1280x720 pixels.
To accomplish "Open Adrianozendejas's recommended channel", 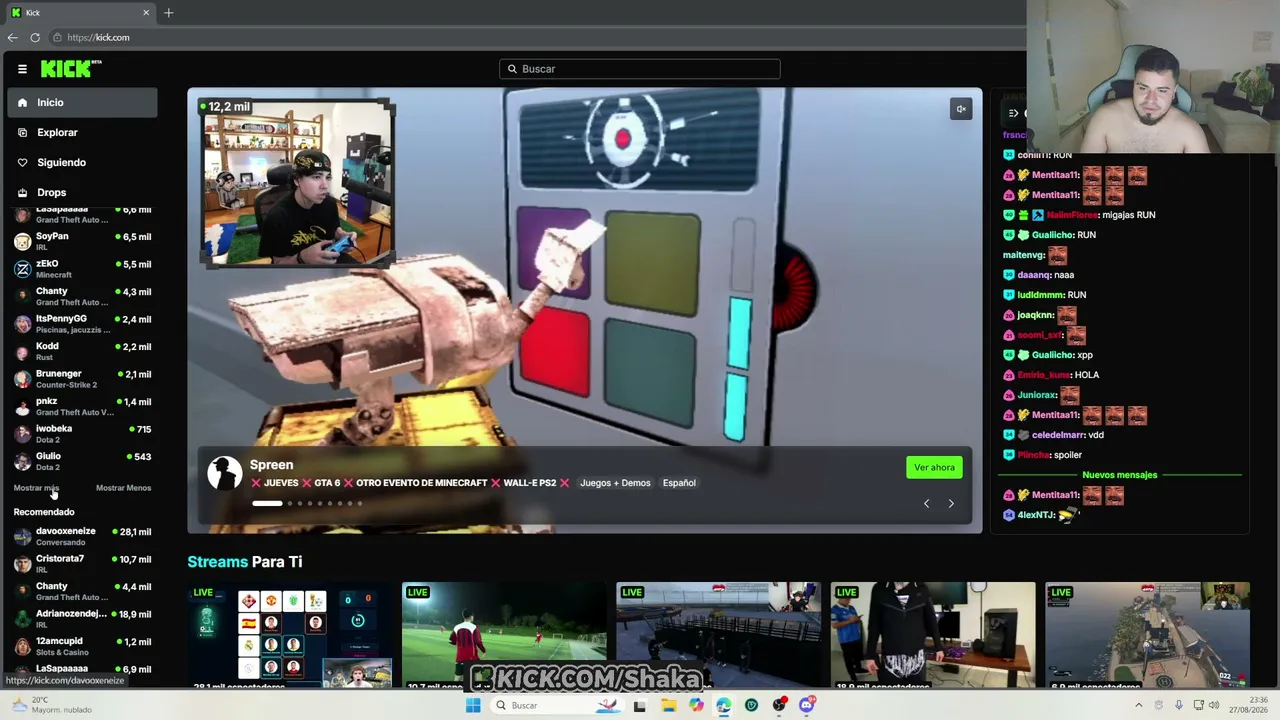I will 82,619.
